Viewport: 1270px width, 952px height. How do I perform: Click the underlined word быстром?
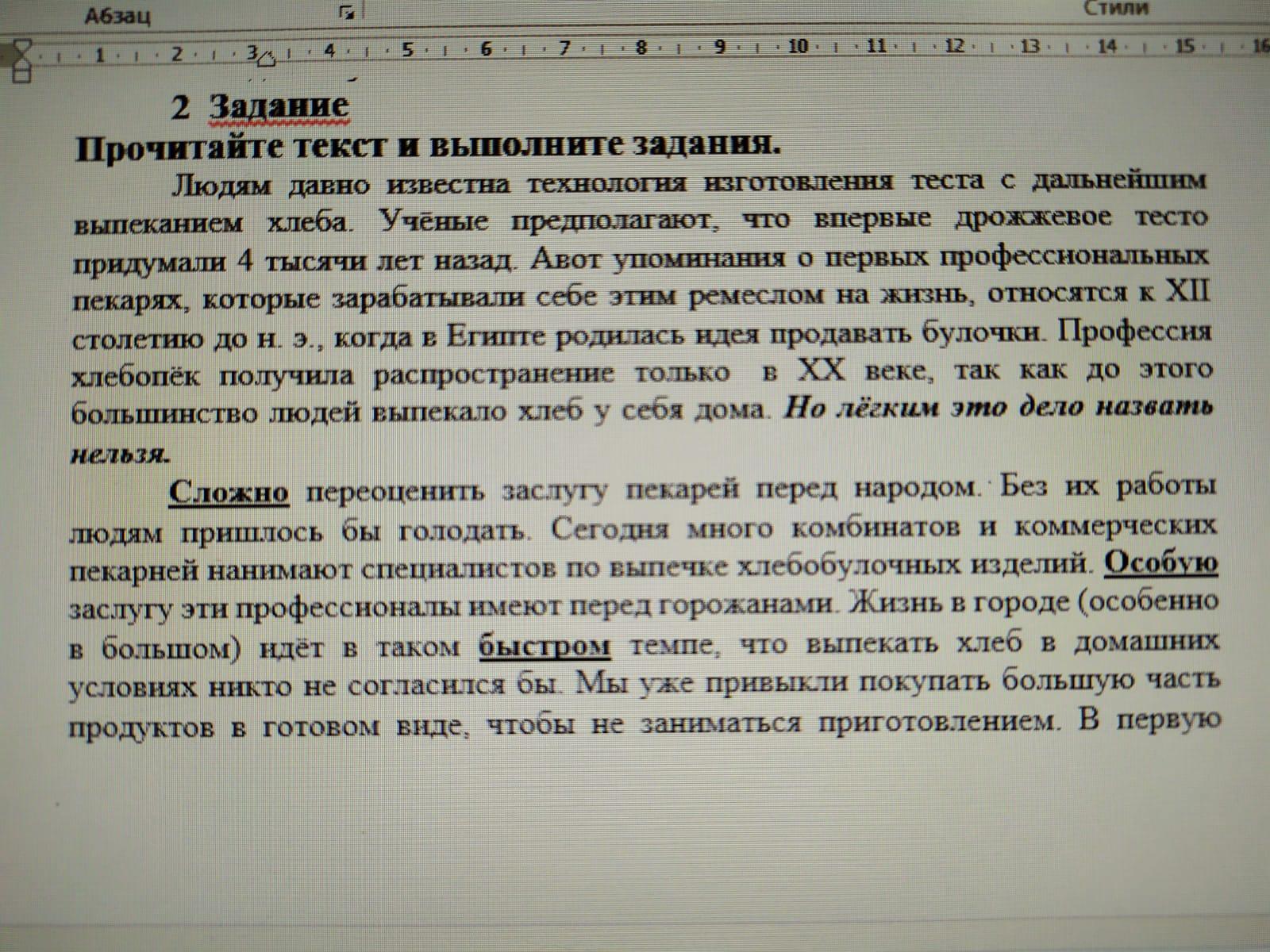[x=545, y=646]
